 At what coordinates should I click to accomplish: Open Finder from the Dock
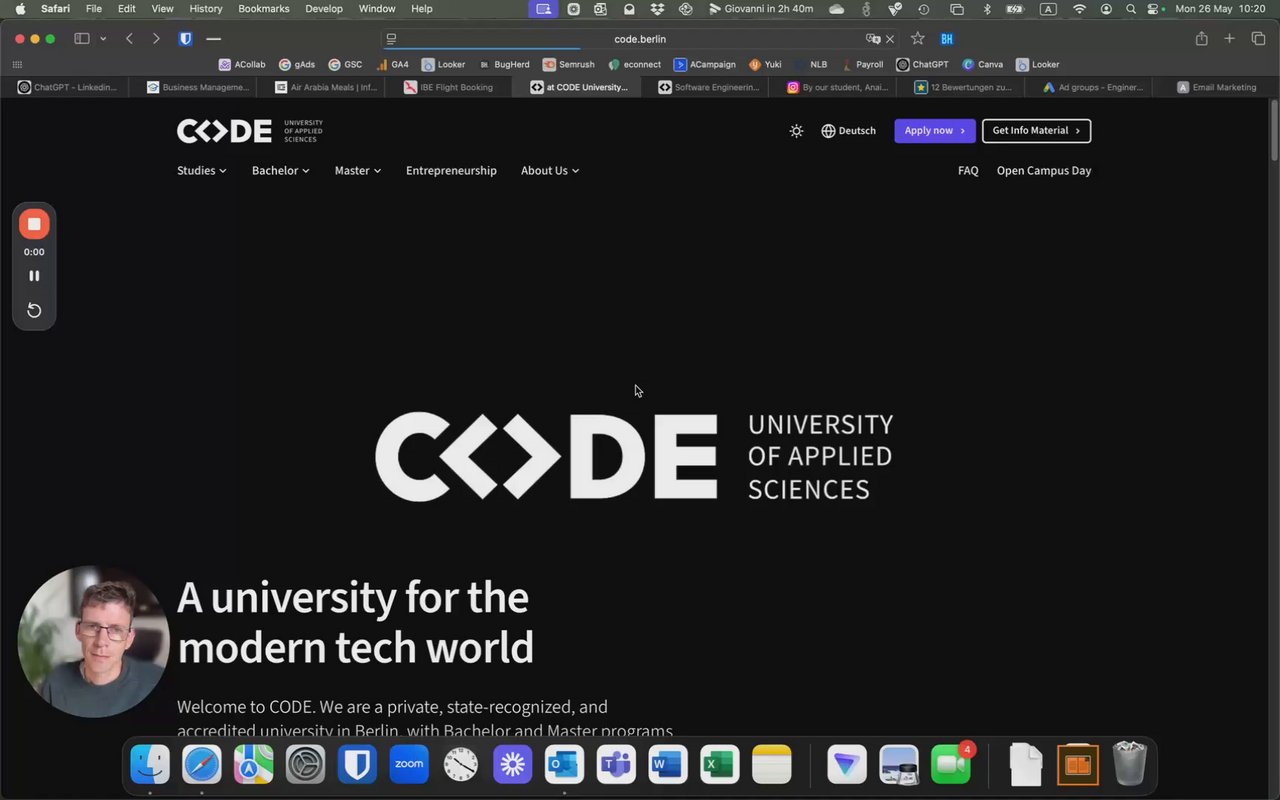point(150,766)
